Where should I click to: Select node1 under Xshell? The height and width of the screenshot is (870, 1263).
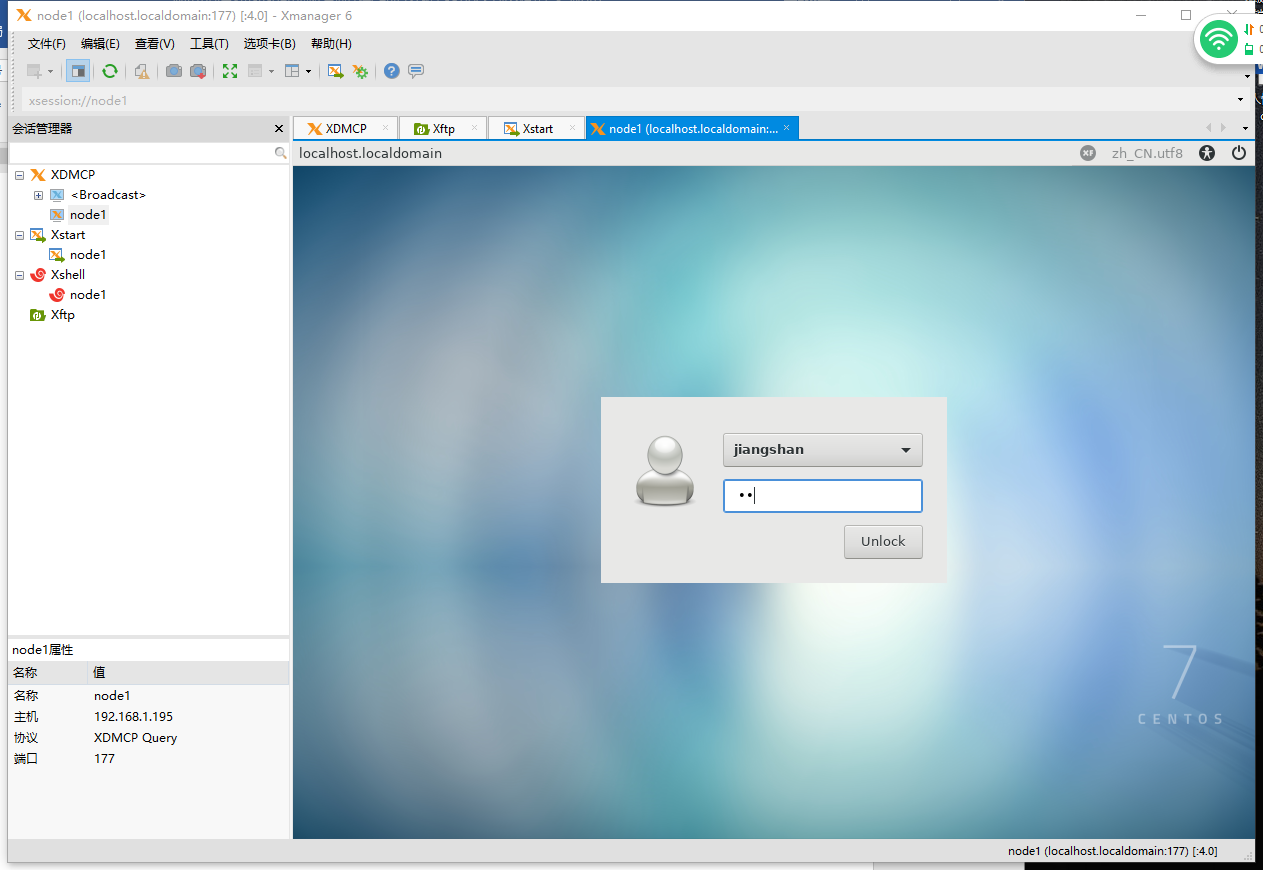pos(88,295)
